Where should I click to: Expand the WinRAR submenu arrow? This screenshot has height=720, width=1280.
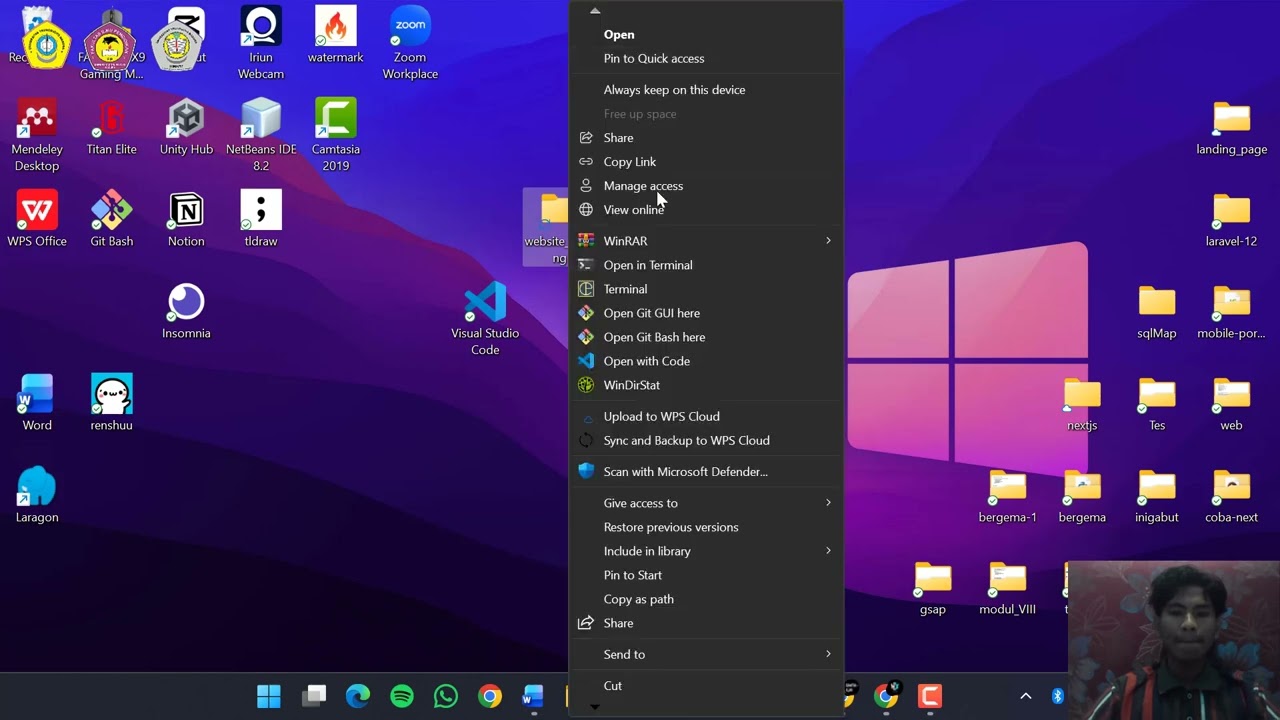[828, 241]
